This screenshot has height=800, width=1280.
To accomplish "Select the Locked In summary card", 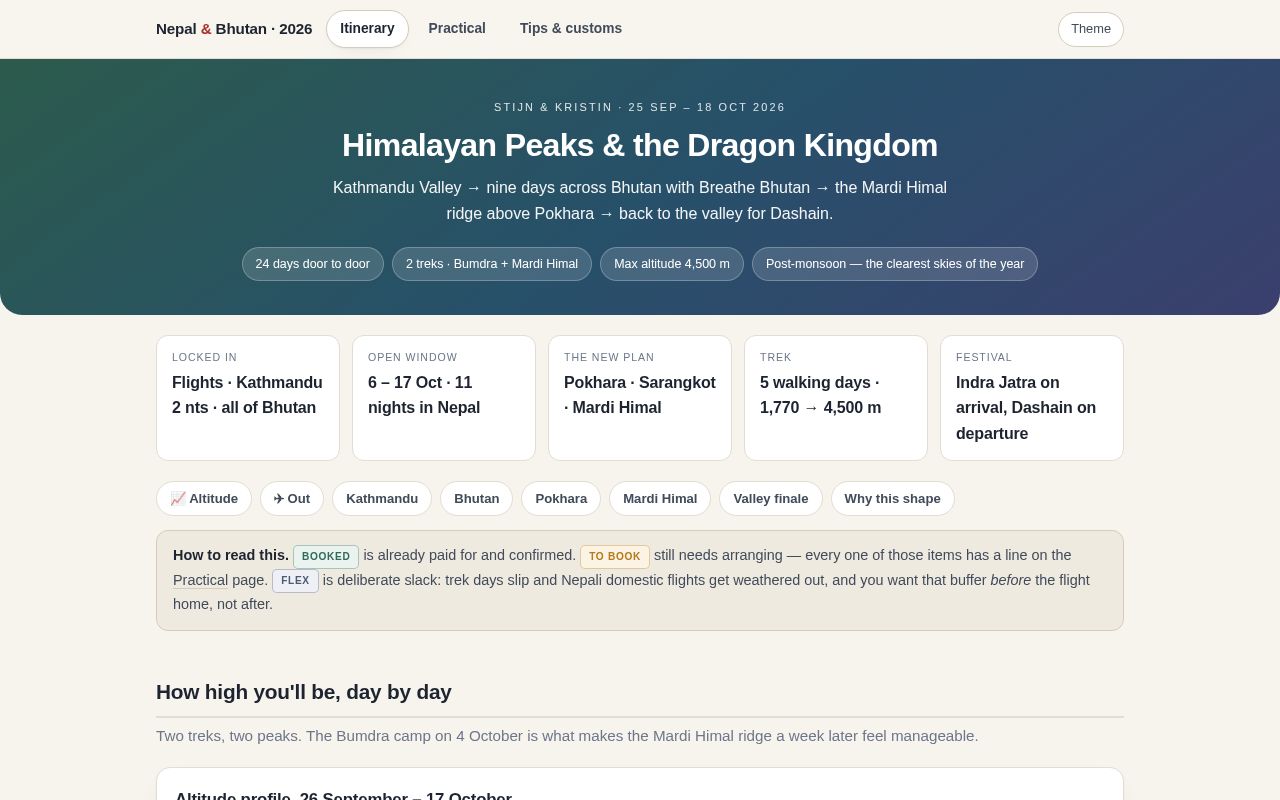I will coord(248,398).
